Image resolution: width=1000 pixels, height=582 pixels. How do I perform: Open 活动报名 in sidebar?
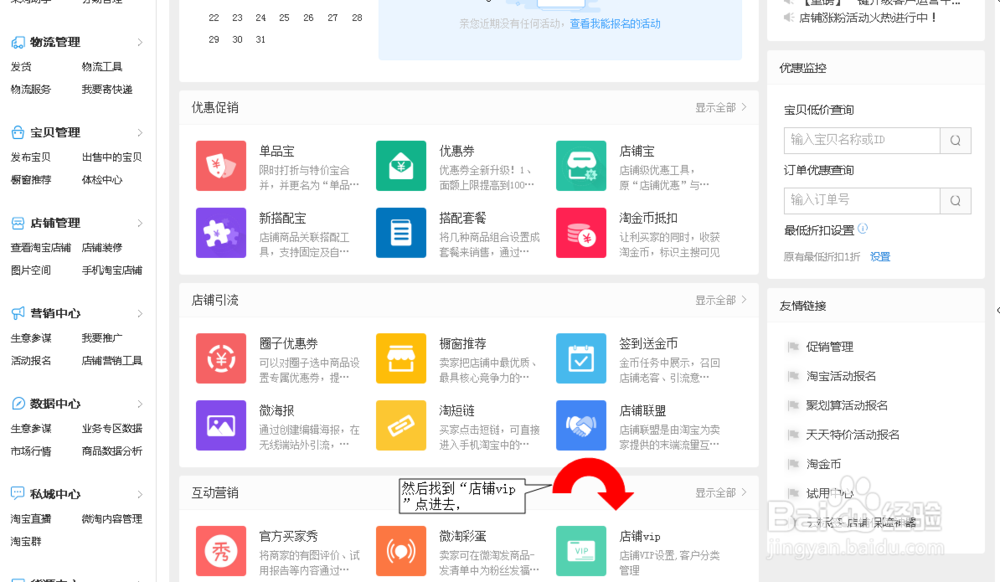click(31, 361)
